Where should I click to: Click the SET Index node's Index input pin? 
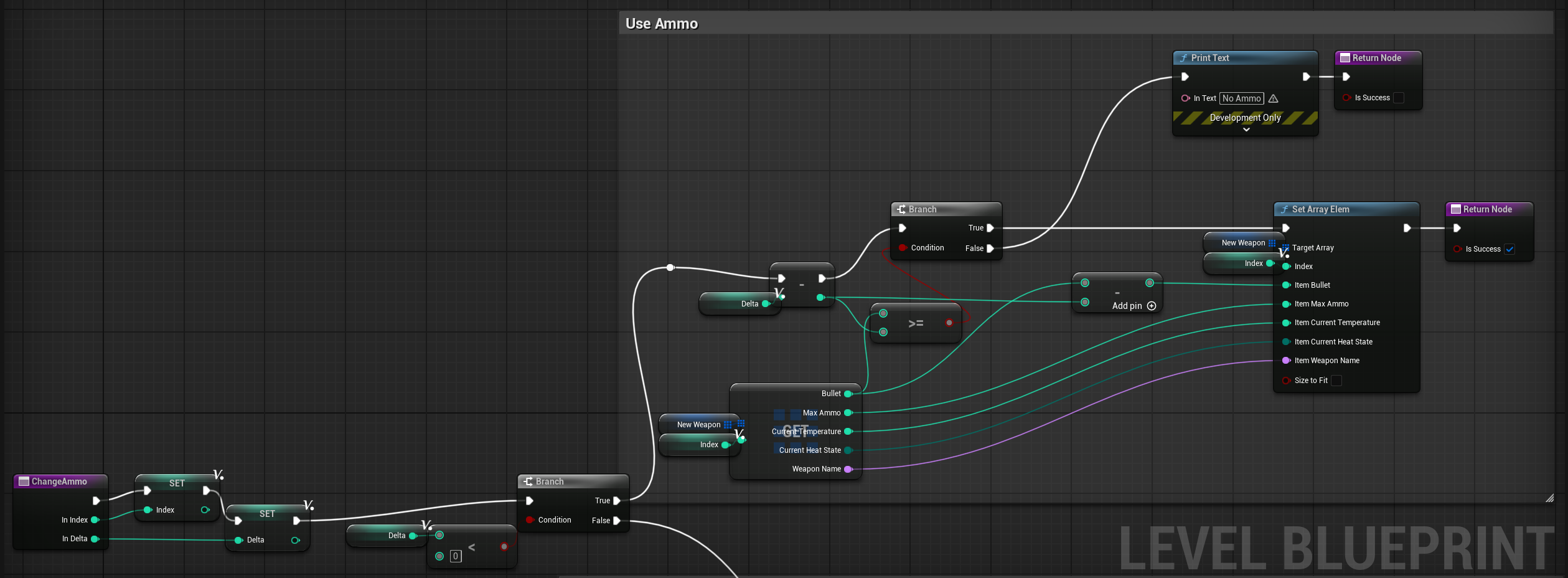pyautogui.click(x=148, y=510)
